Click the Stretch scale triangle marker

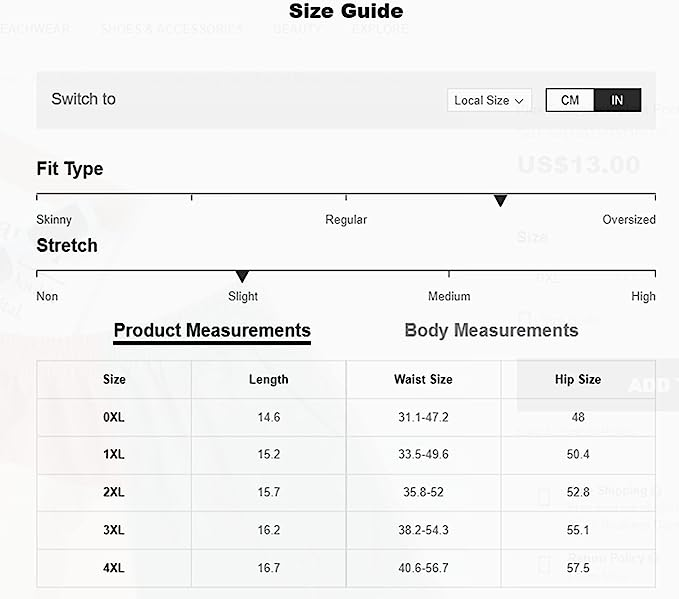pyautogui.click(x=241, y=277)
